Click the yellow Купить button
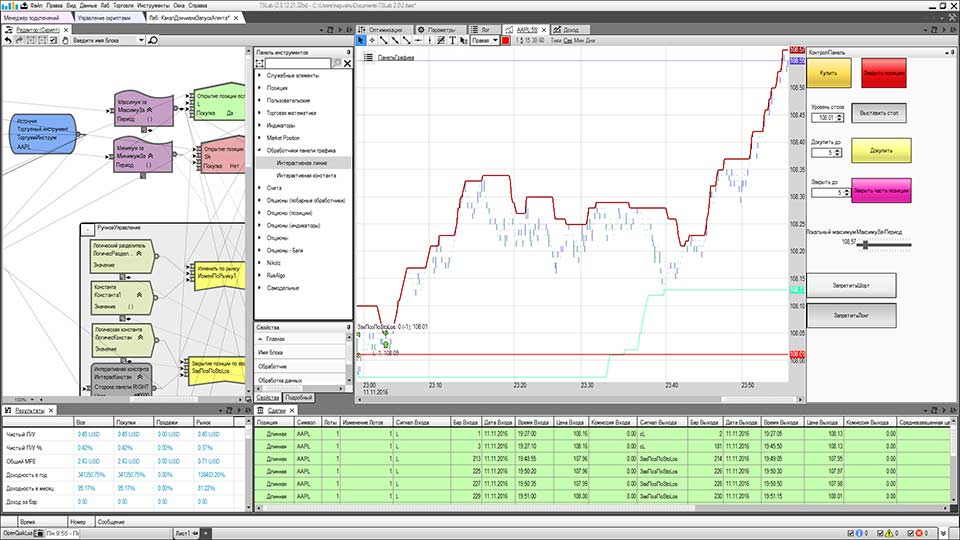The image size is (960, 540). [828, 73]
